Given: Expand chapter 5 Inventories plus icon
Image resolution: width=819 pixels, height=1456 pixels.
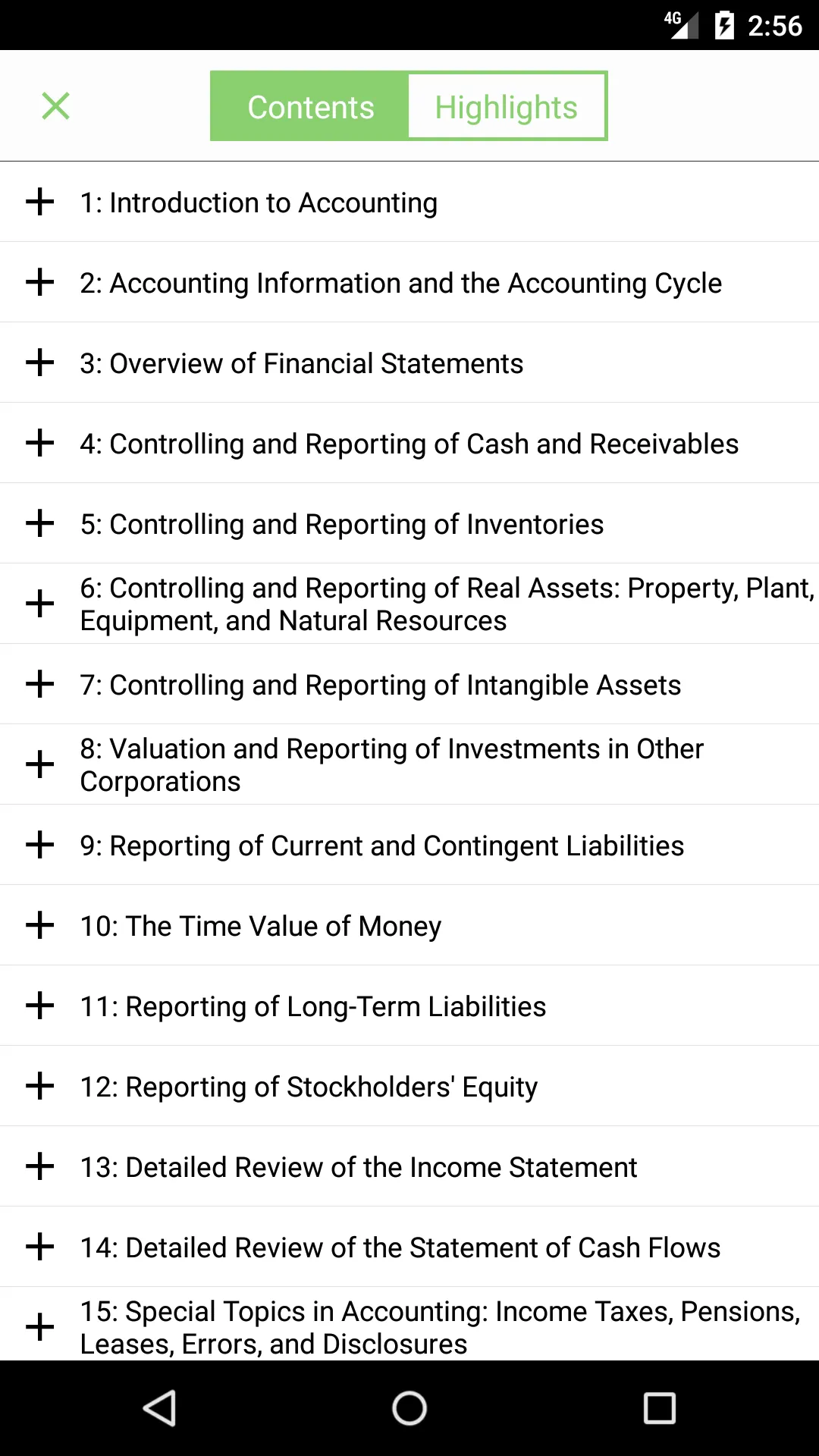Looking at the screenshot, I should [x=39, y=523].
